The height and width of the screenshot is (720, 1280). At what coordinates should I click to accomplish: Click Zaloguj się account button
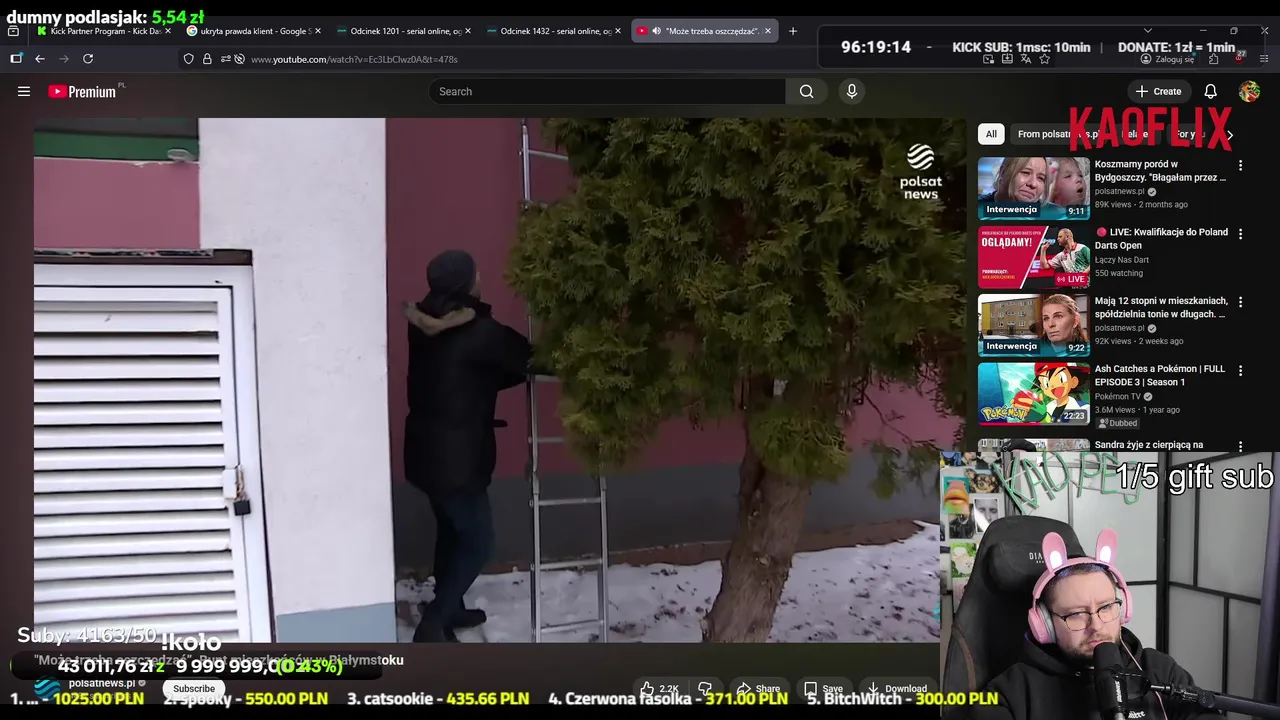pyautogui.click(x=1168, y=59)
